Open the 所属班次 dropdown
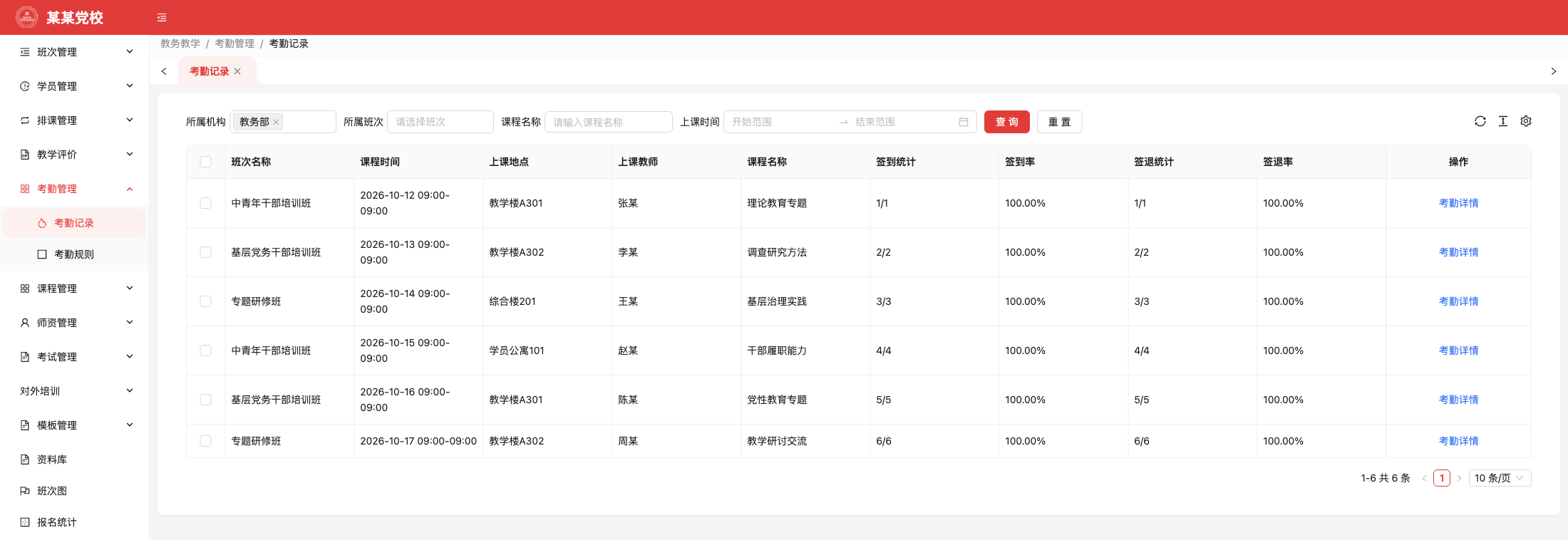The image size is (1568, 540). click(440, 122)
